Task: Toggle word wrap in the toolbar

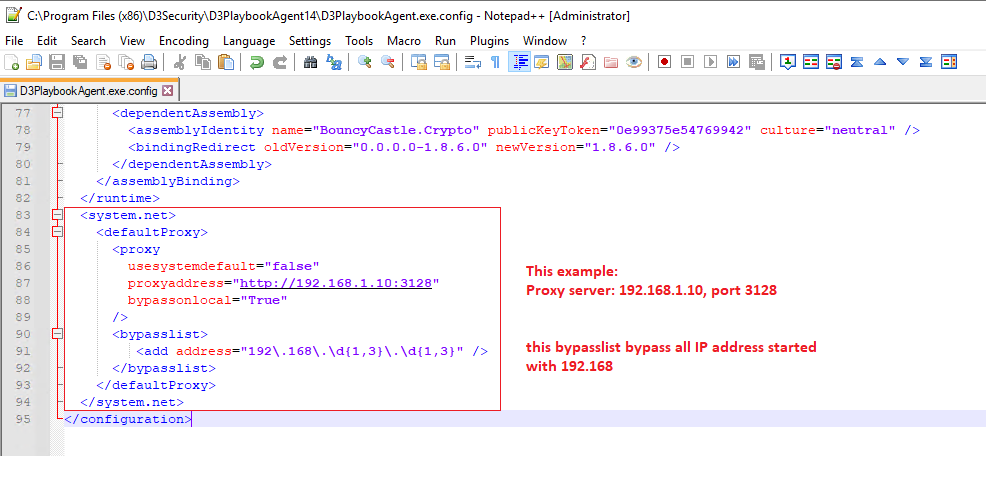Action: click(472, 62)
